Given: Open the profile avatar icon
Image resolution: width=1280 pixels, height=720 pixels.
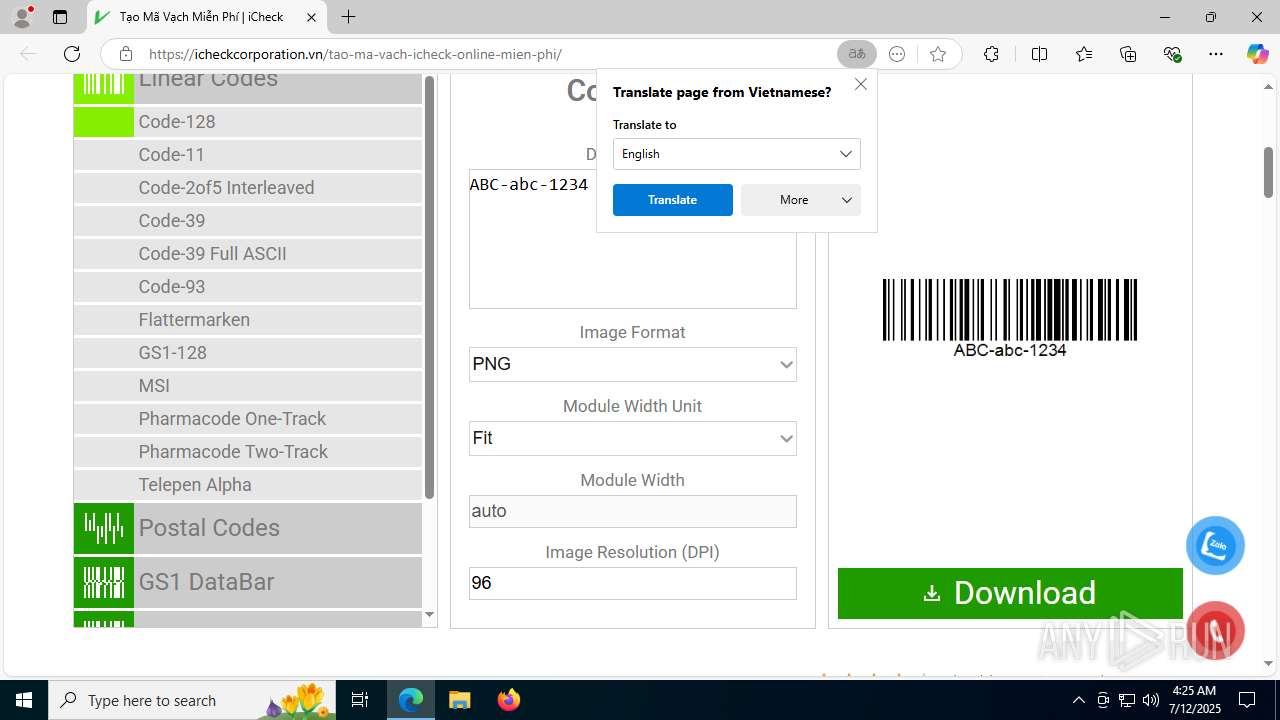Looking at the screenshot, I should click(x=22, y=17).
